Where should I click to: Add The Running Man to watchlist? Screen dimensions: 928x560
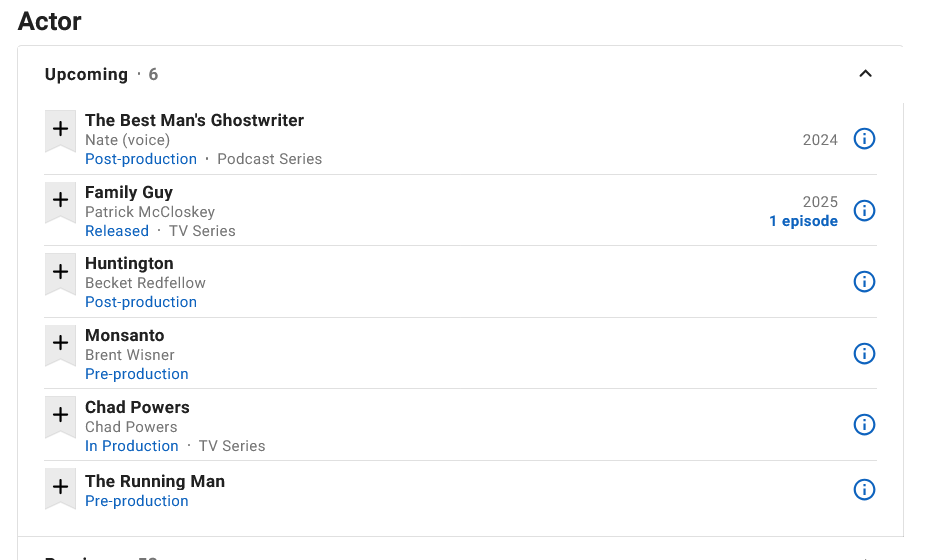point(60,488)
